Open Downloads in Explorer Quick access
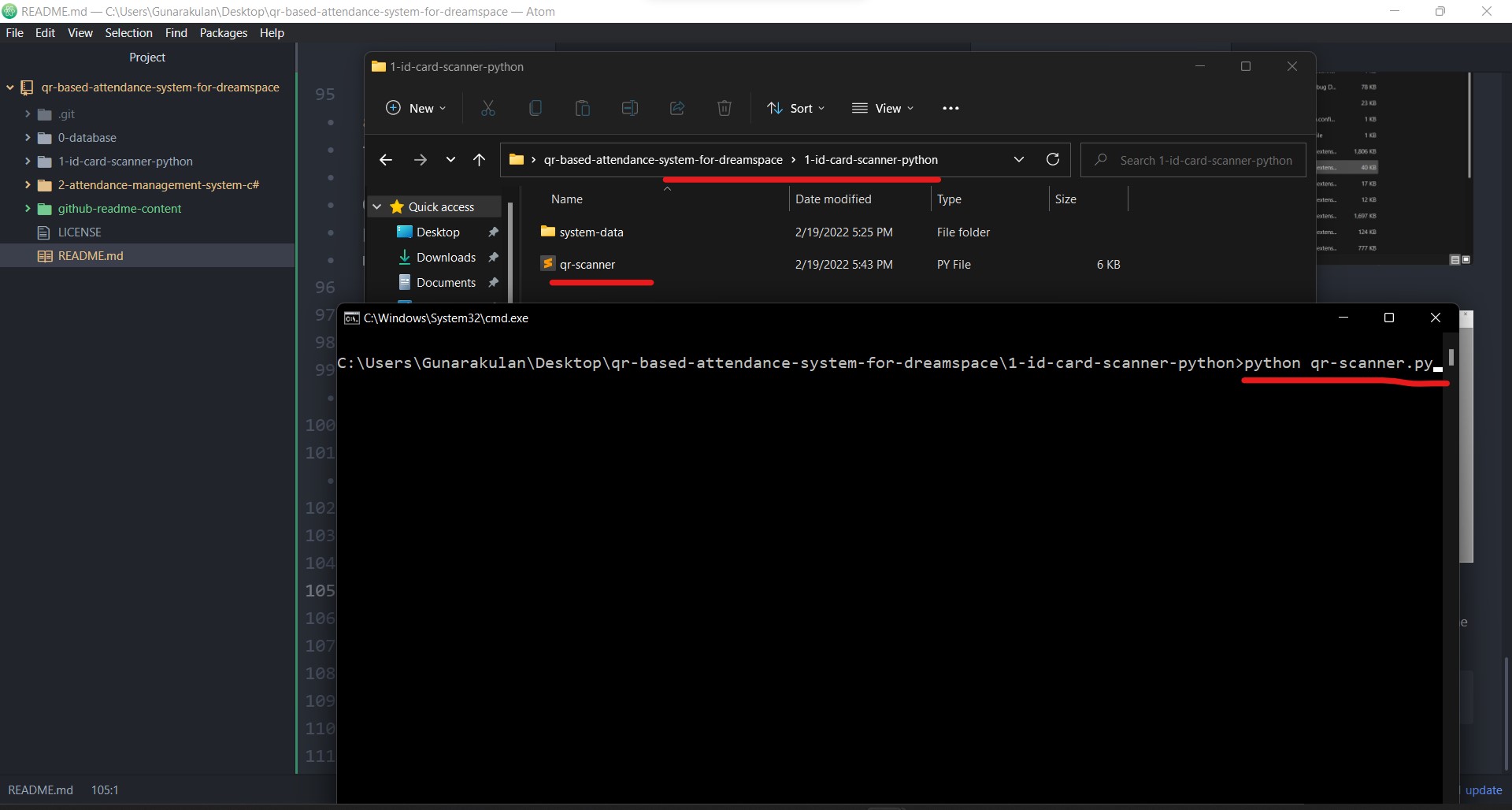 pos(446,257)
